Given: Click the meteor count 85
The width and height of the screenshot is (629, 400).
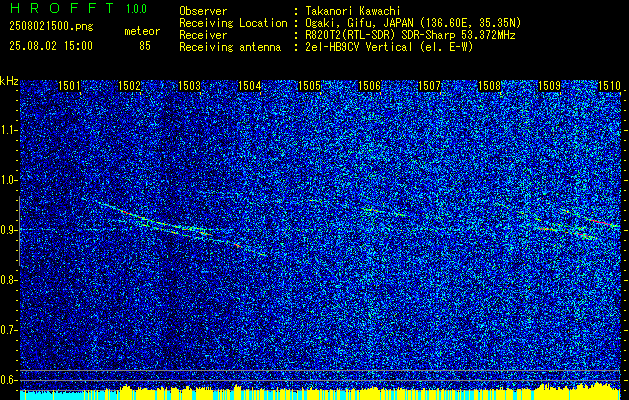Looking at the screenshot, I should (145, 46).
